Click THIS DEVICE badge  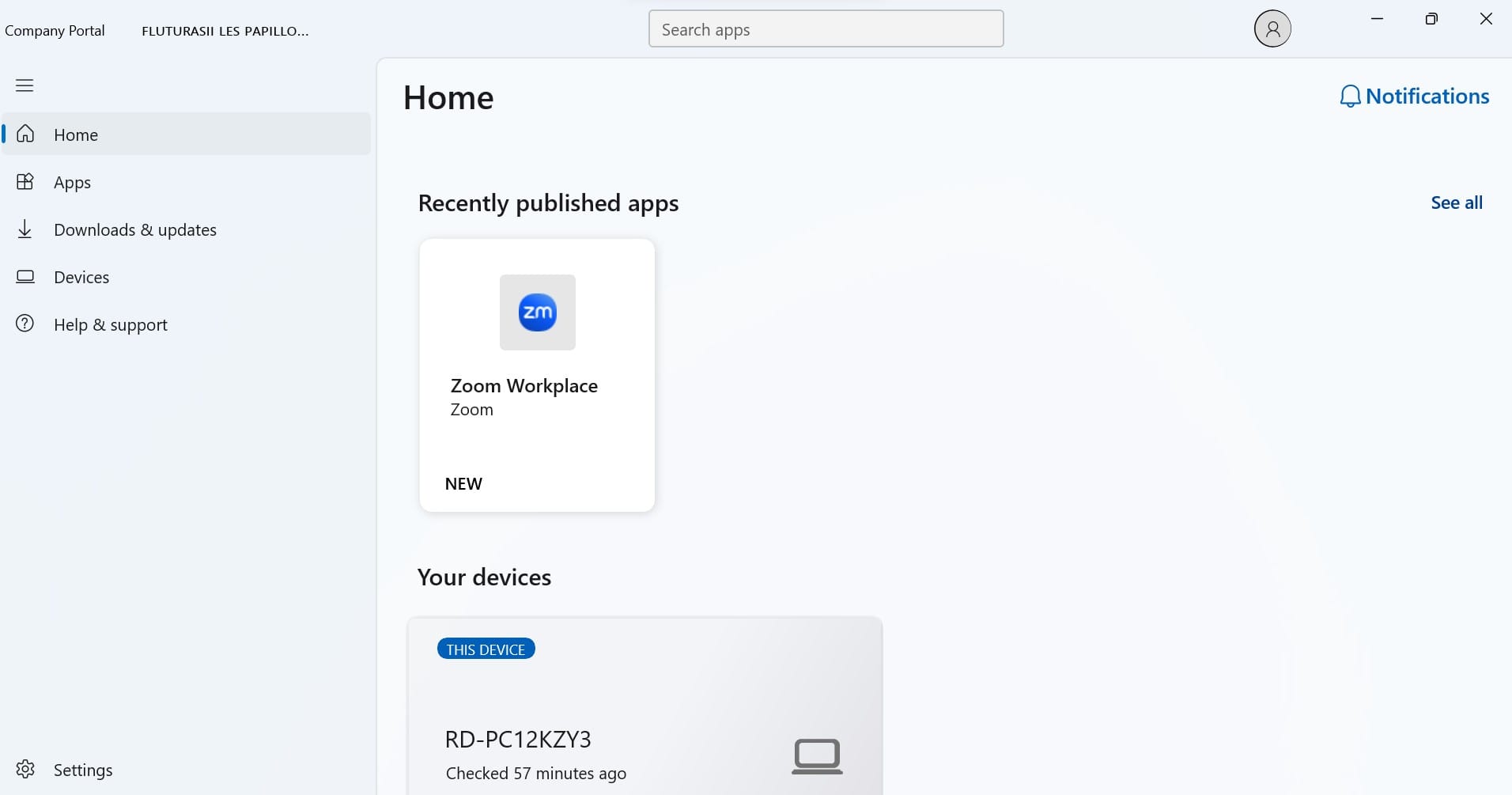(486, 649)
